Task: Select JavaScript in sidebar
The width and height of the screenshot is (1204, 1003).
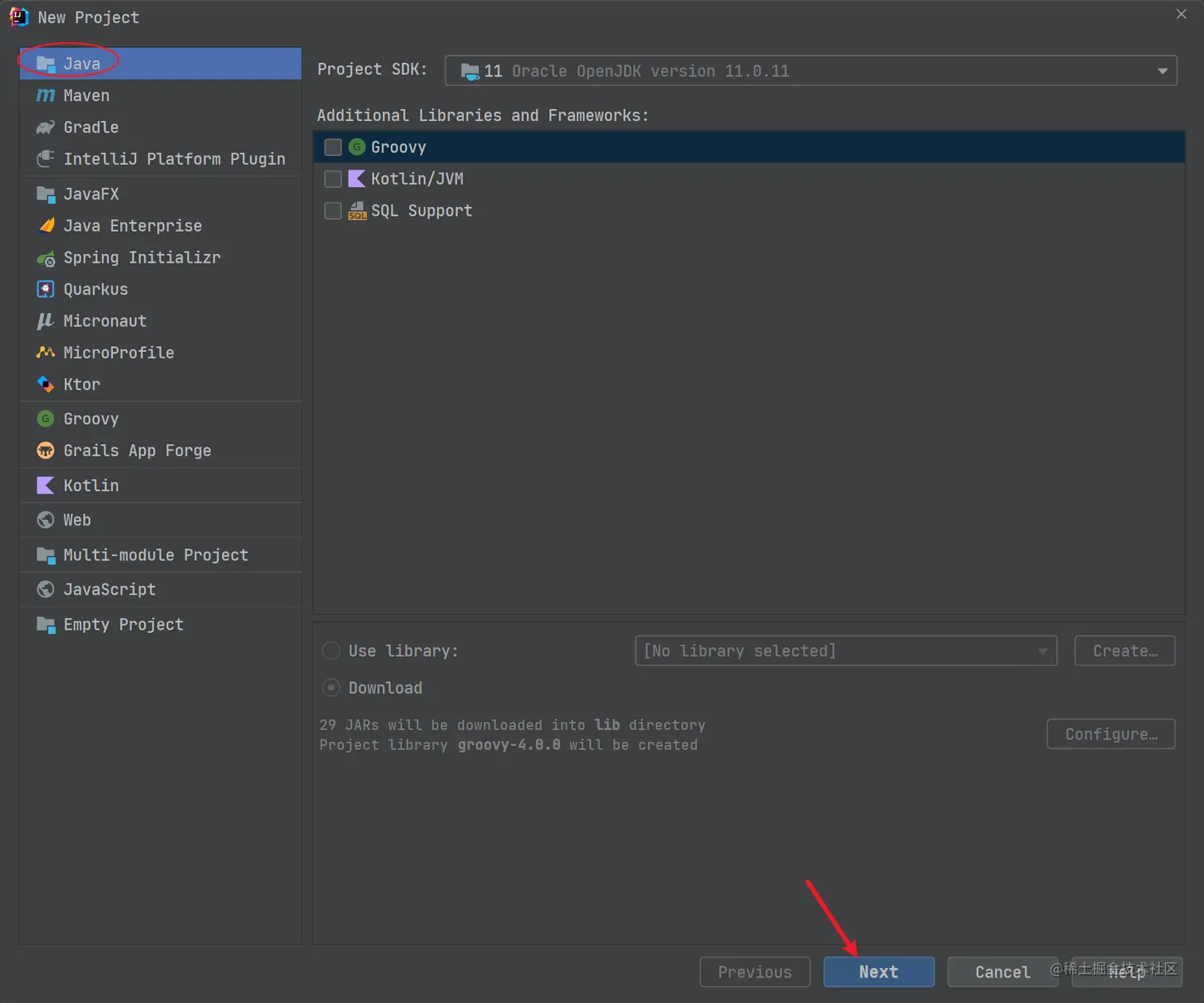Action: pos(161,589)
